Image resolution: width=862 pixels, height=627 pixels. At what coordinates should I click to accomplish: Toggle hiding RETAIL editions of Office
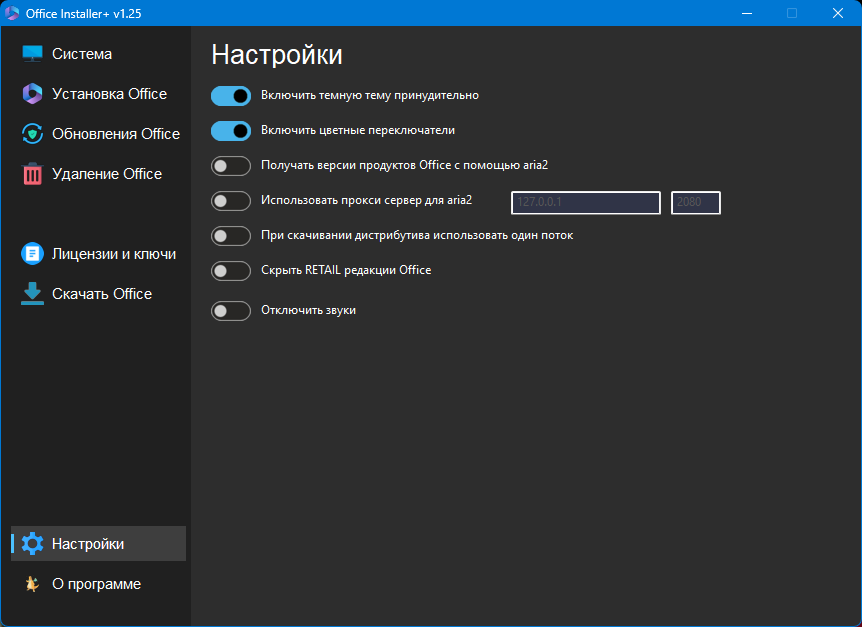click(231, 271)
